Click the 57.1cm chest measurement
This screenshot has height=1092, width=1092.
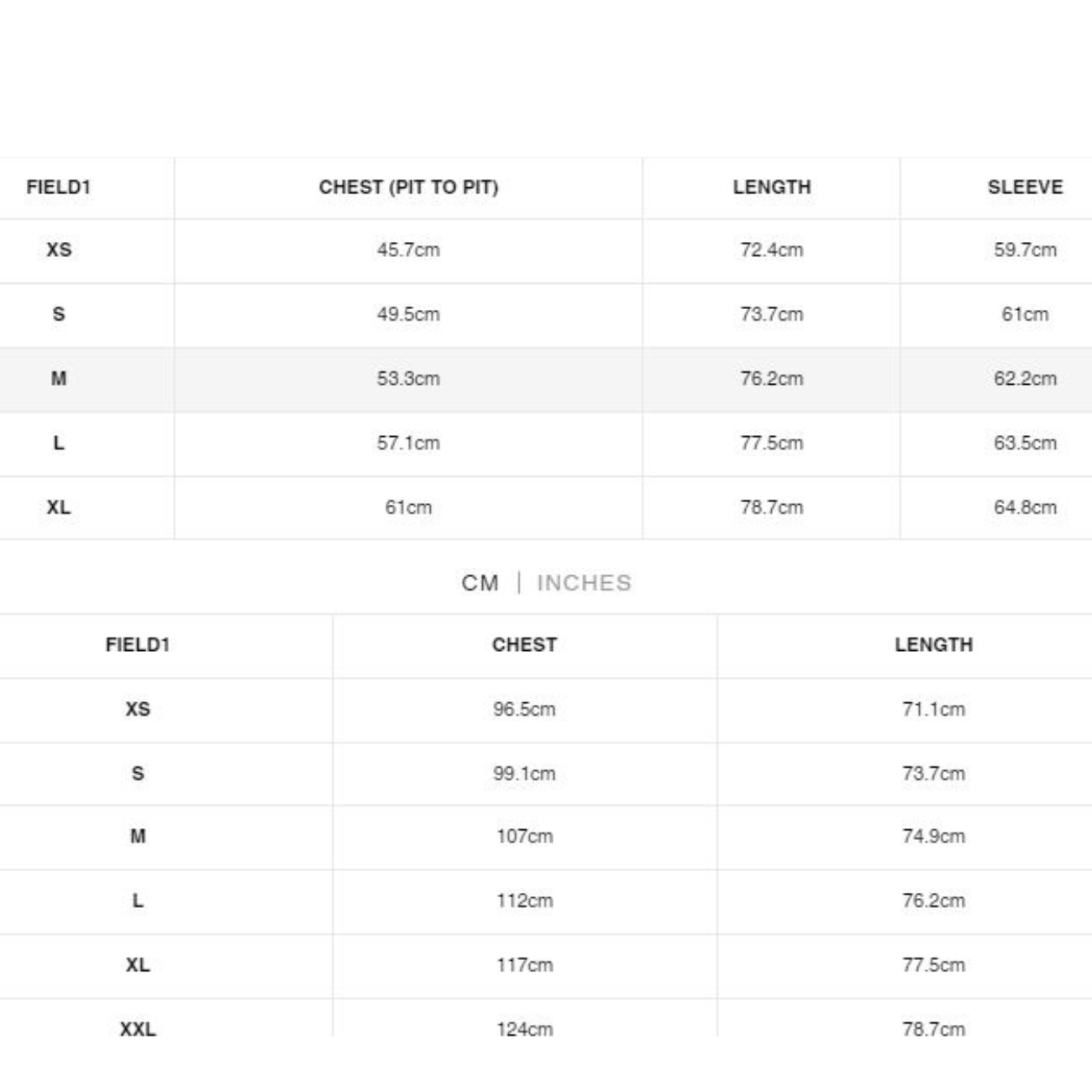[x=408, y=443]
